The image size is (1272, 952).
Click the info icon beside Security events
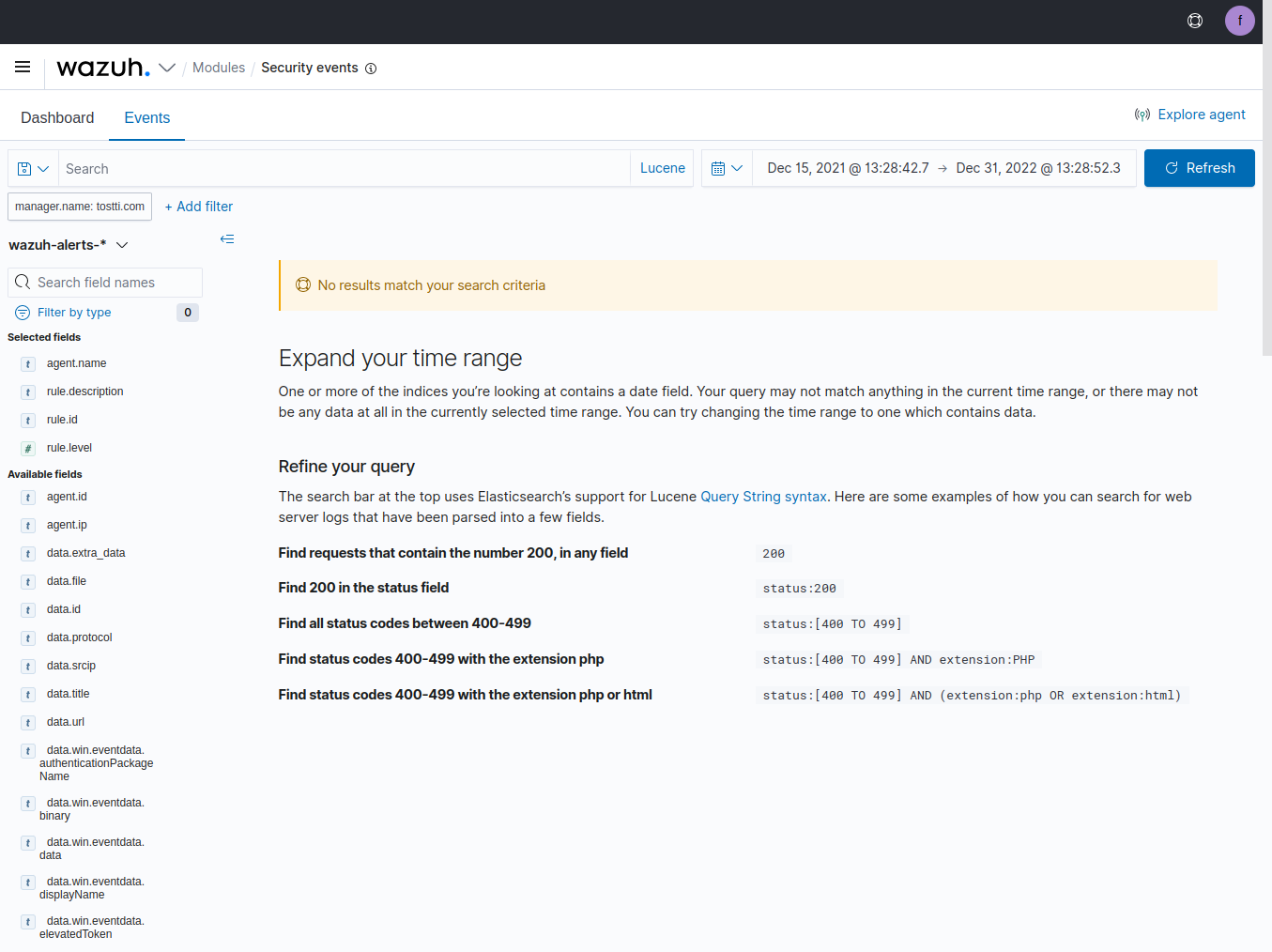(x=371, y=68)
